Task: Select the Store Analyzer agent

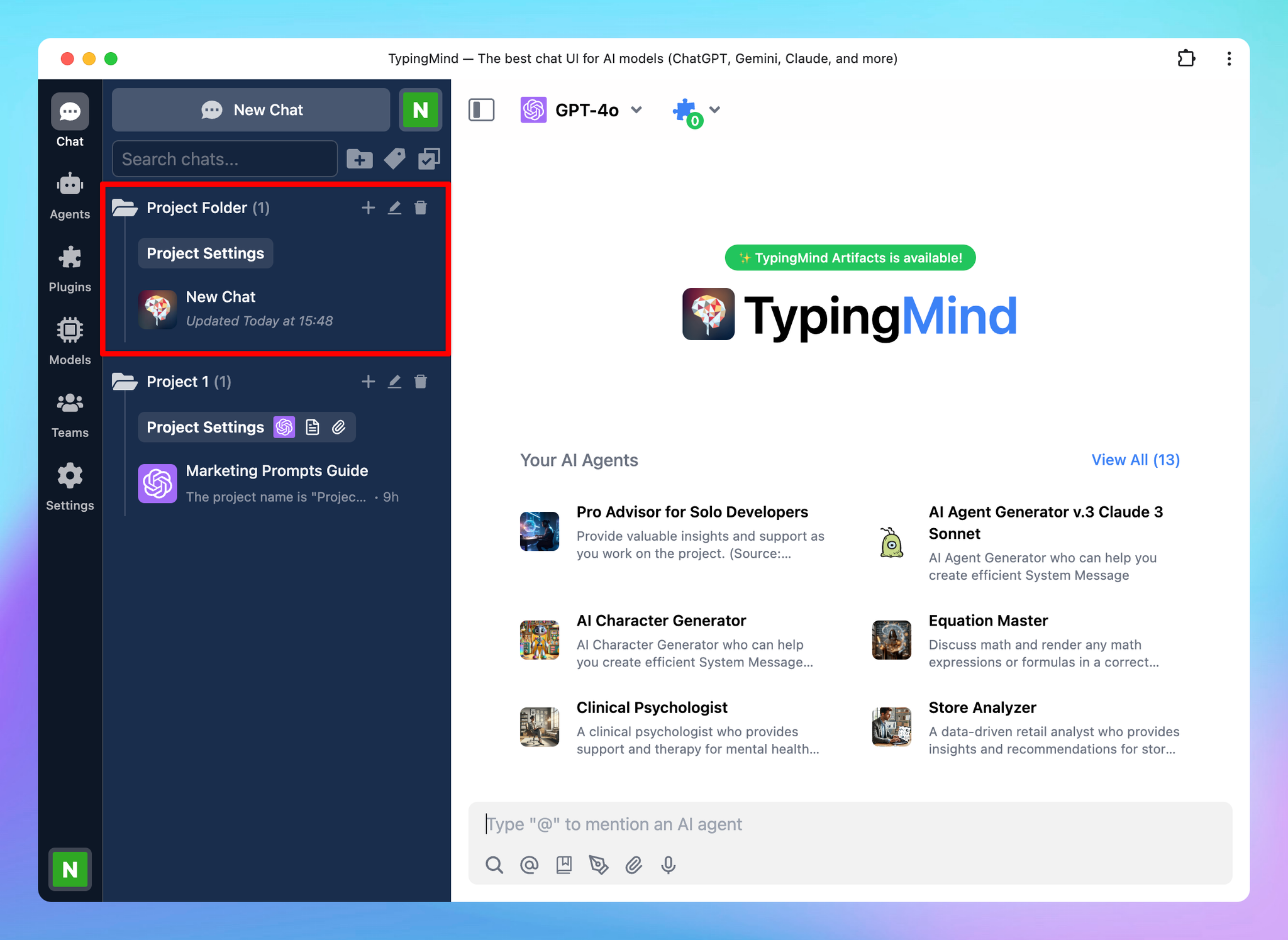Action: pyautogui.click(x=1026, y=727)
